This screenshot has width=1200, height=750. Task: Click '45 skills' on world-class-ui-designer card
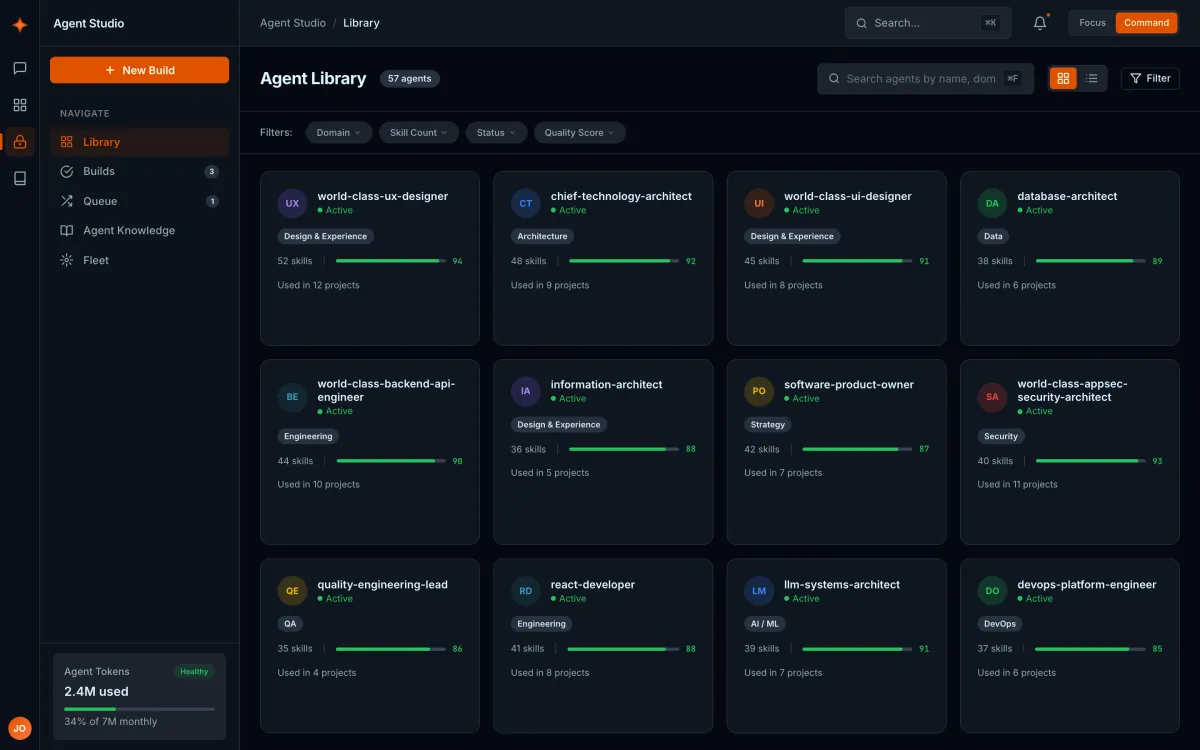pyautogui.click(x=762, y=261)
